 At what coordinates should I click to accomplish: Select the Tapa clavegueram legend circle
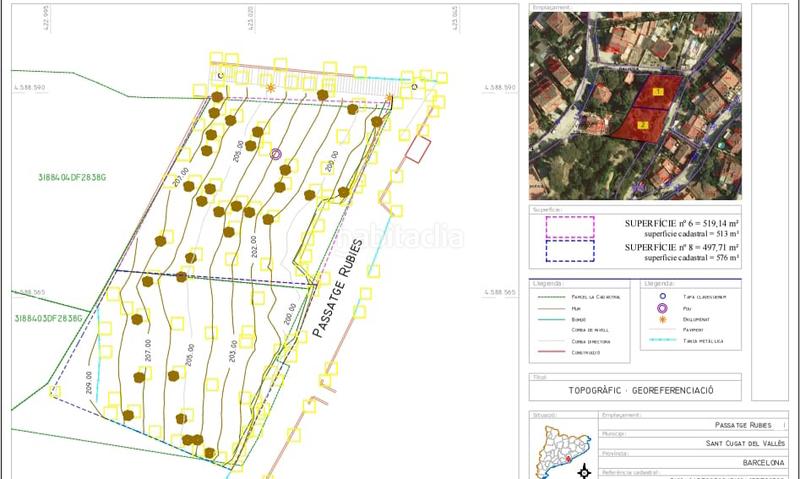(663, 297)
